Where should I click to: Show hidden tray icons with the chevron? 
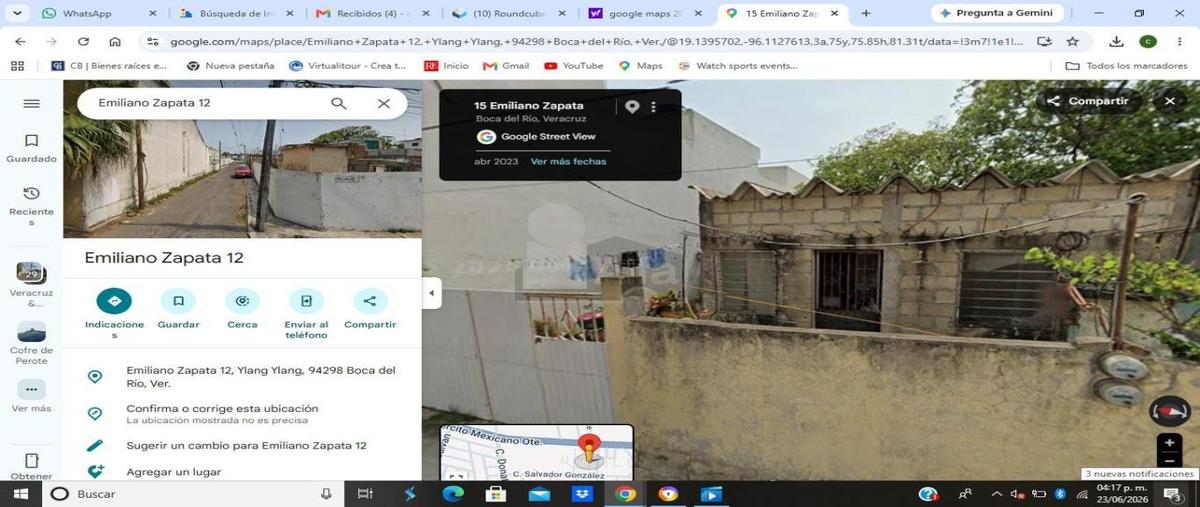pyautogui.click(x=996, y=494)
